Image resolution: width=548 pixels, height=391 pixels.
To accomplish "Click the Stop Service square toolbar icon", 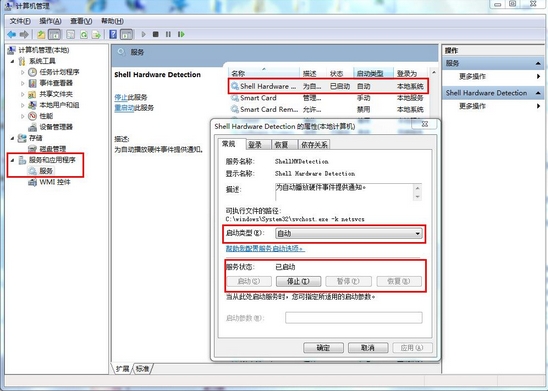I will coord(156,34).
